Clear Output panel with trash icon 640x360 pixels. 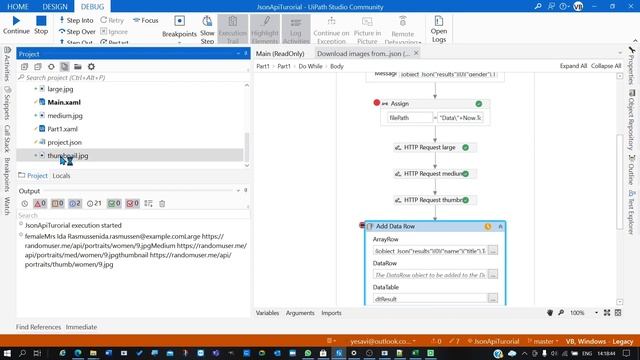click(162, 203)
